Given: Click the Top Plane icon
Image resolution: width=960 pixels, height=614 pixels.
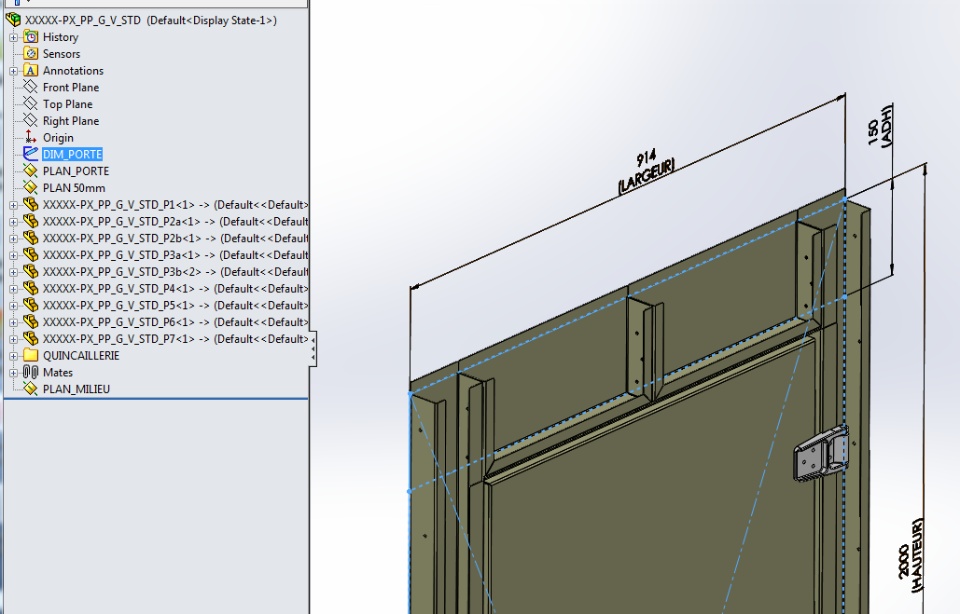Looking at the screenshot, I should click(31, 104).
